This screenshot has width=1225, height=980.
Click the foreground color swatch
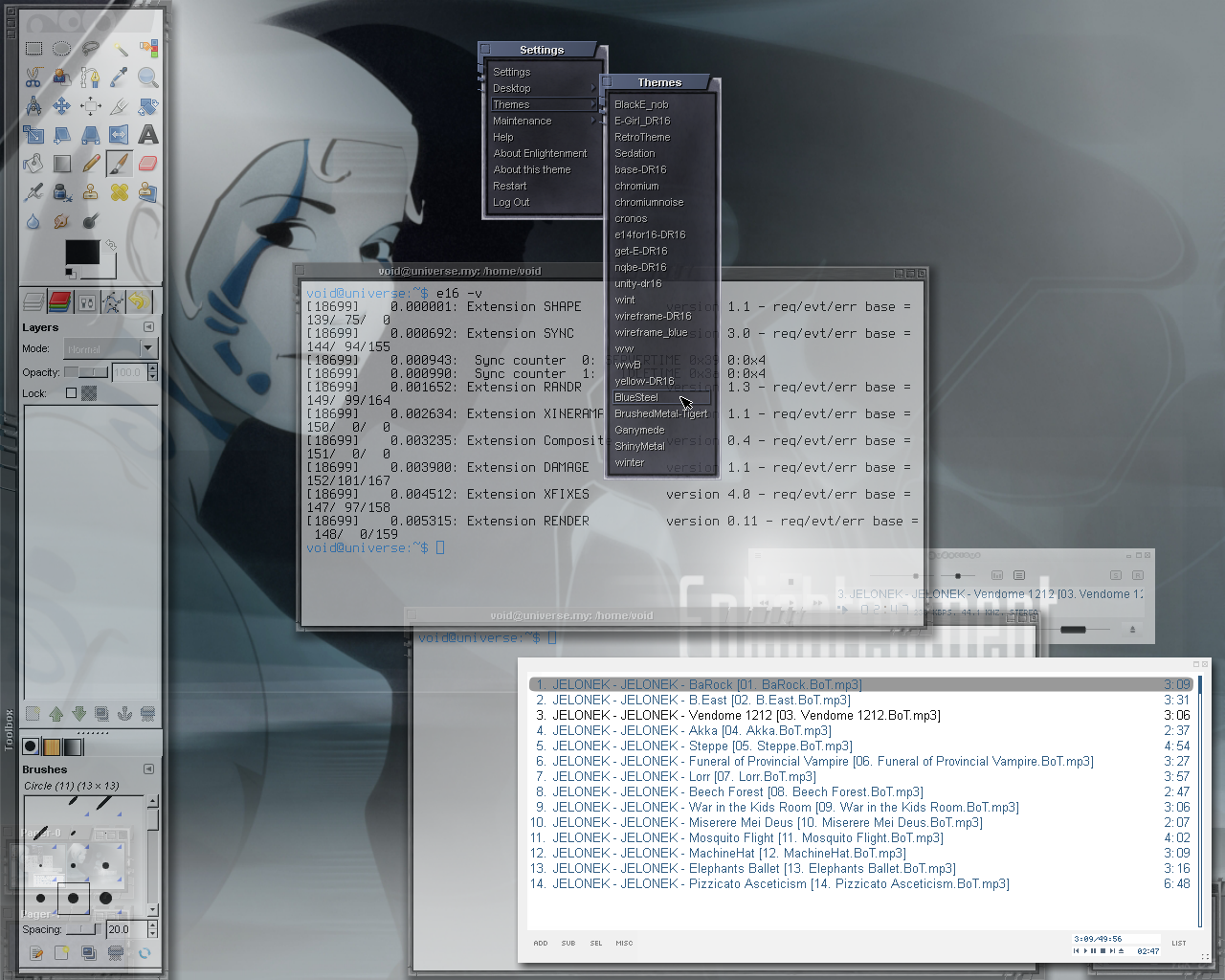click(82, 252)
